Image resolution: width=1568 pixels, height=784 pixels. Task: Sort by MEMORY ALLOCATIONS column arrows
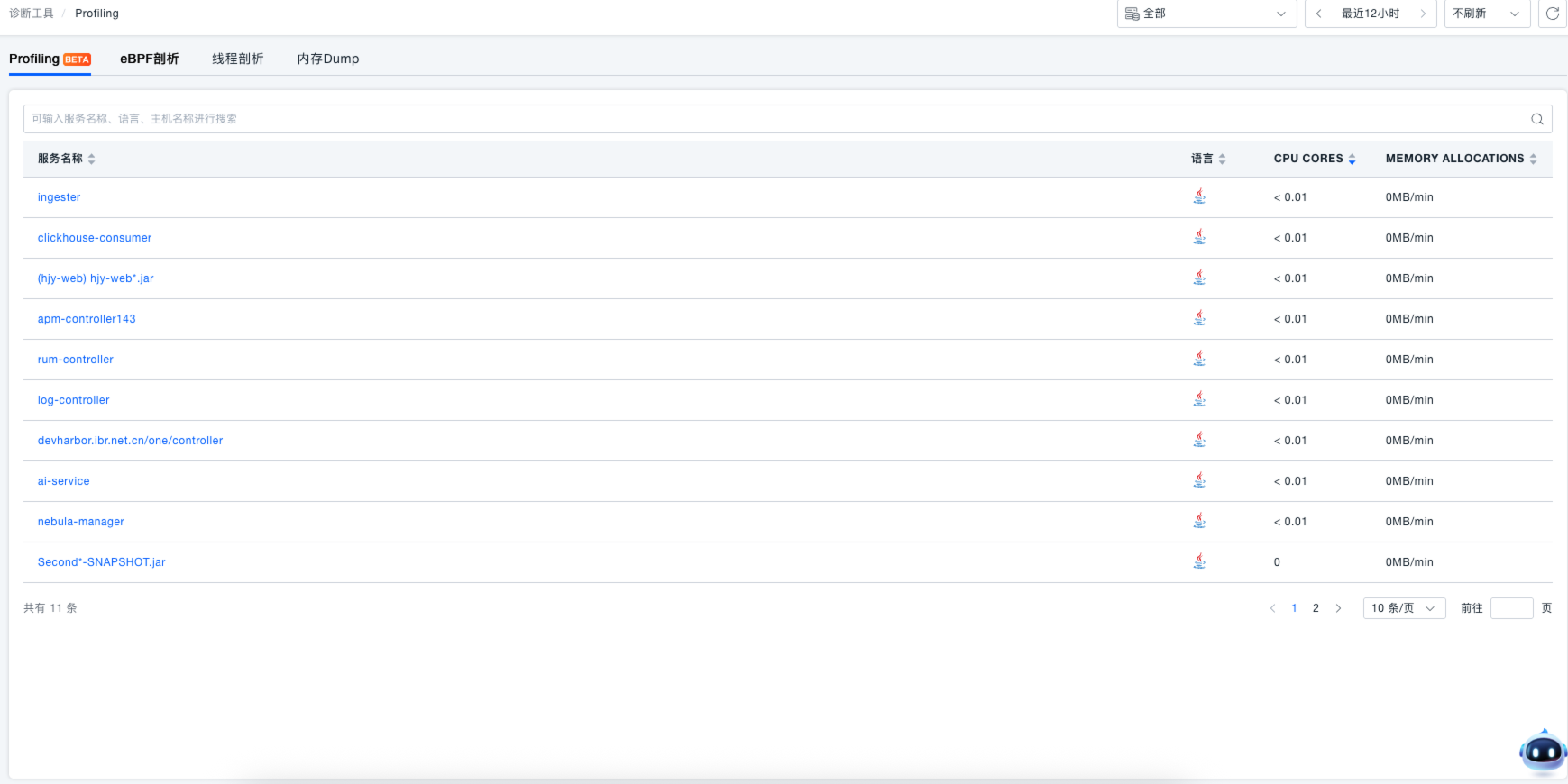[1533, 159]
